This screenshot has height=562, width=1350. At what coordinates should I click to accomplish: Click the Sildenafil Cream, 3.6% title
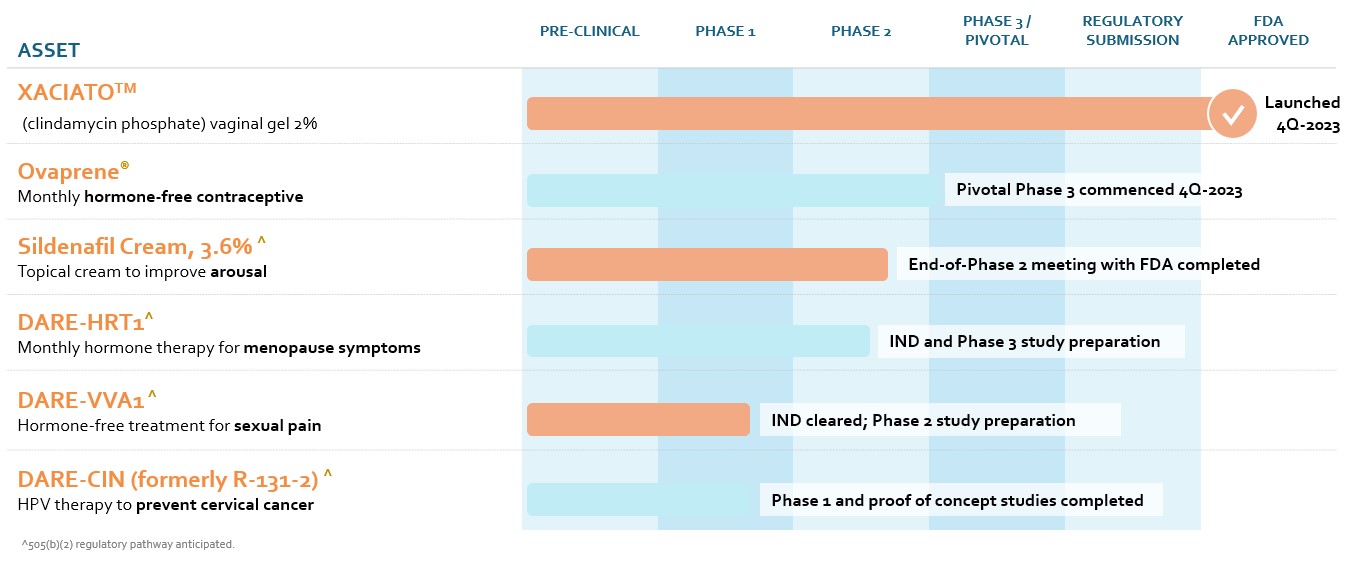click(x=142, y=246)
